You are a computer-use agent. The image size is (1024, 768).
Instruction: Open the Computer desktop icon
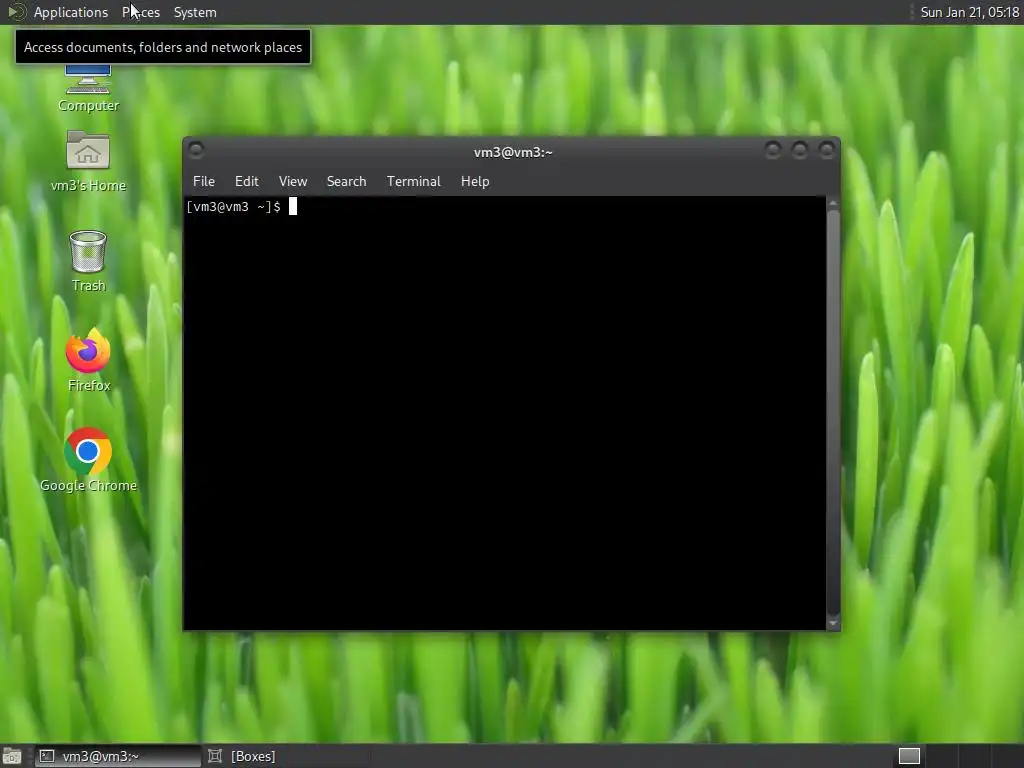pyautogui.click(x=88, y=88)
